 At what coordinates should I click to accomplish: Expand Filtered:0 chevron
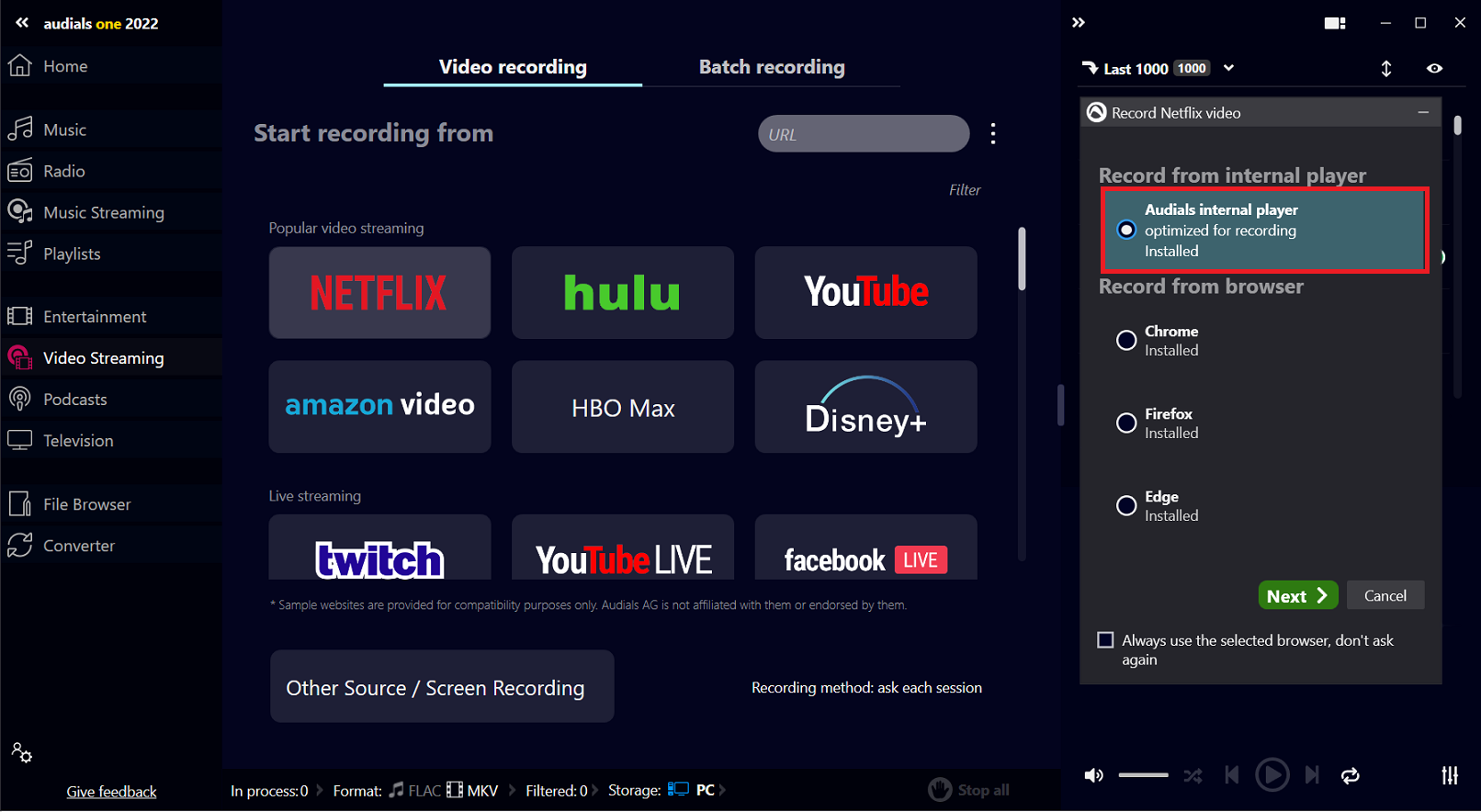click(595, 790)
